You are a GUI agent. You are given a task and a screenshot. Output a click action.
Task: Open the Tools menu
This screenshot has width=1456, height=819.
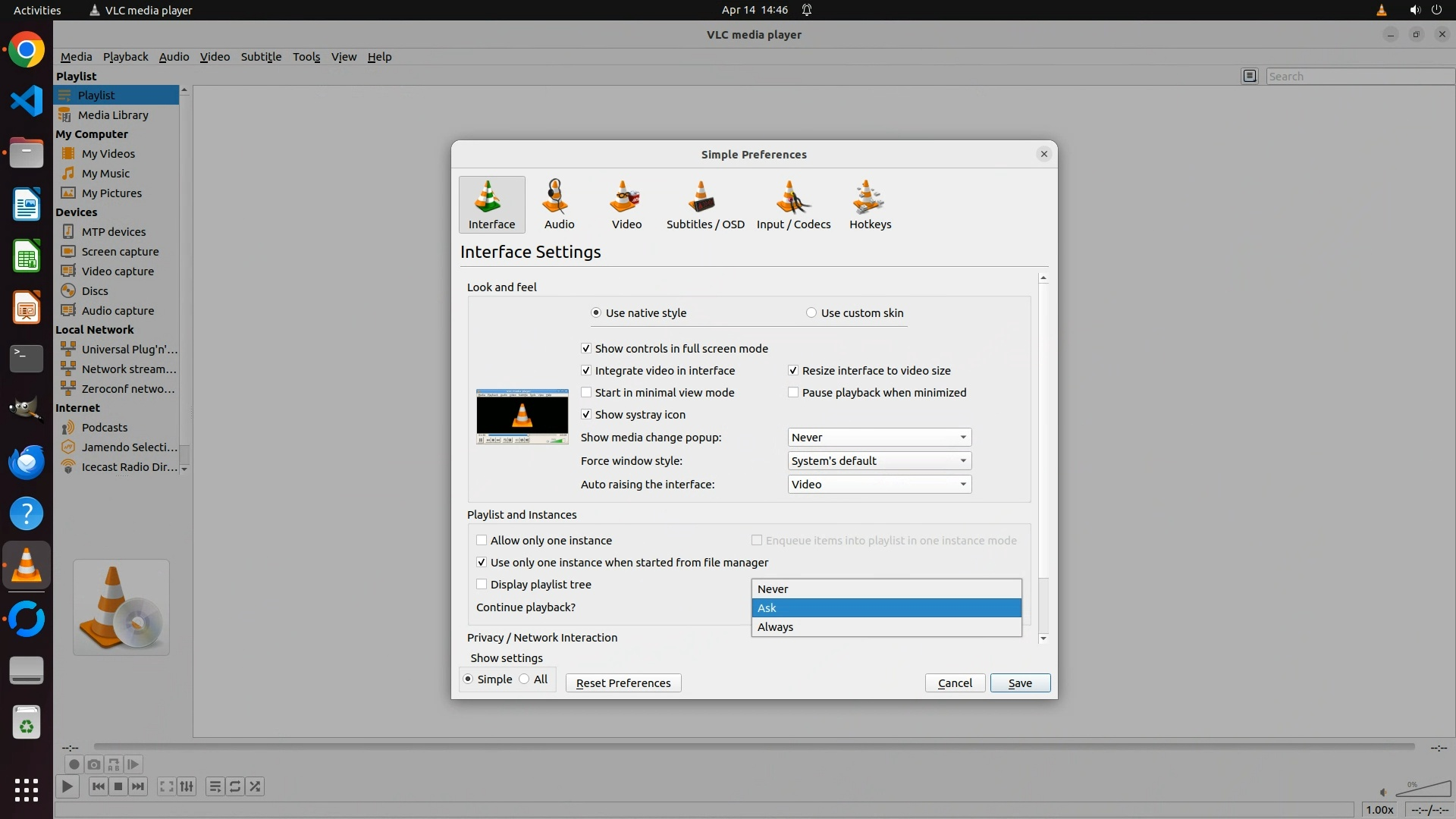306,57
